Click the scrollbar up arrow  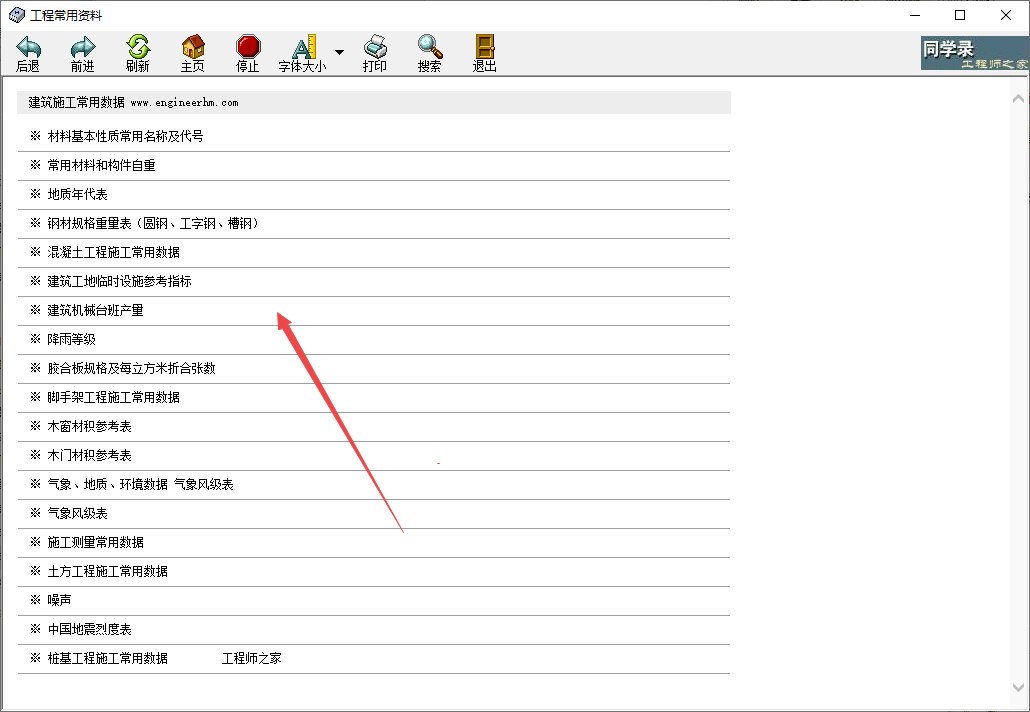[1018, 99]
